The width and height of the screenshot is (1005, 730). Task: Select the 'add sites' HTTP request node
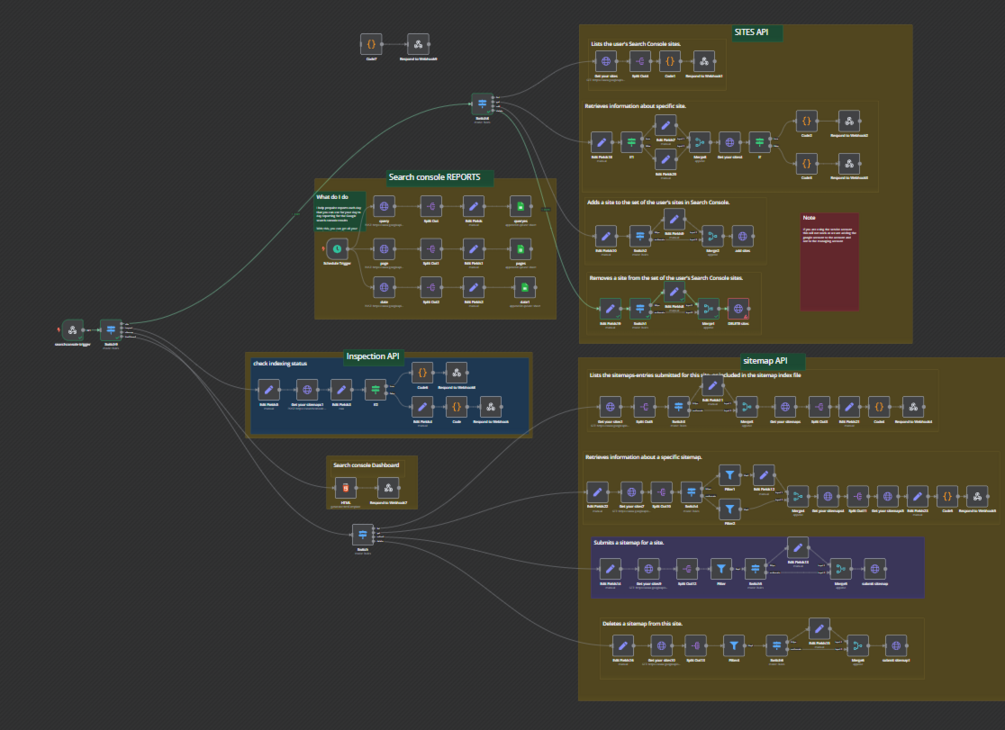pos(742,236)
